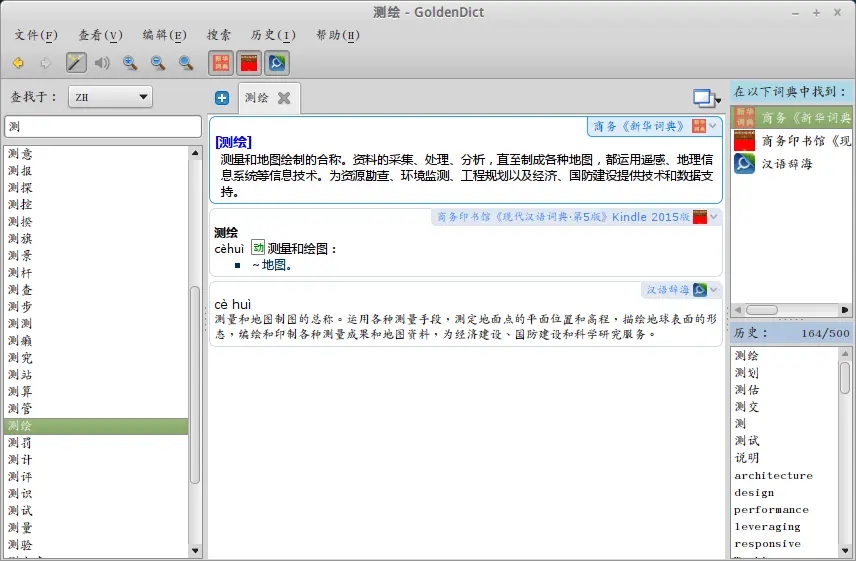Open the 帮助(H) menu
Screen dimensions: 856x561
(338, 35)
